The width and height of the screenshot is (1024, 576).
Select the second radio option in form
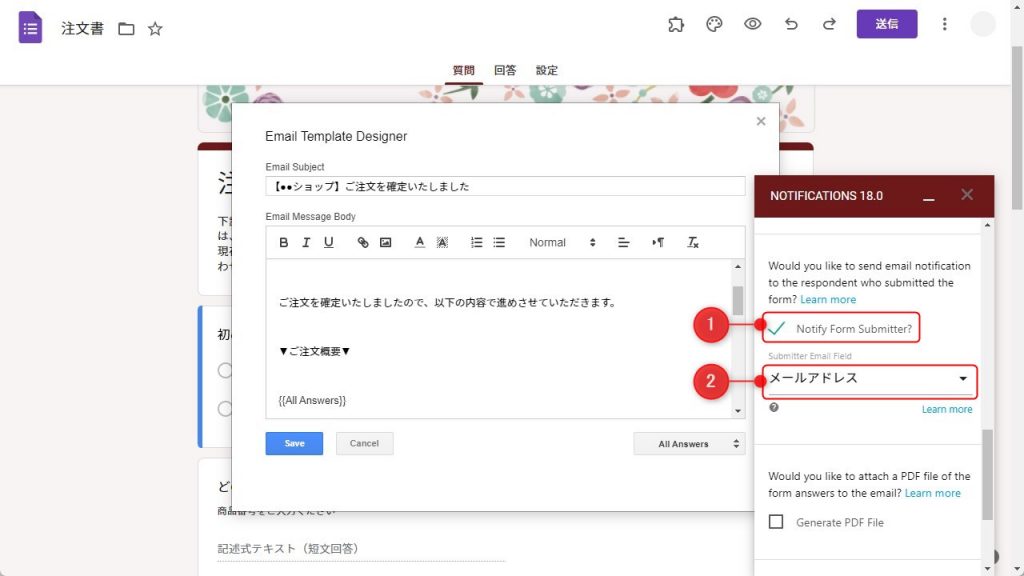[225, 409]
